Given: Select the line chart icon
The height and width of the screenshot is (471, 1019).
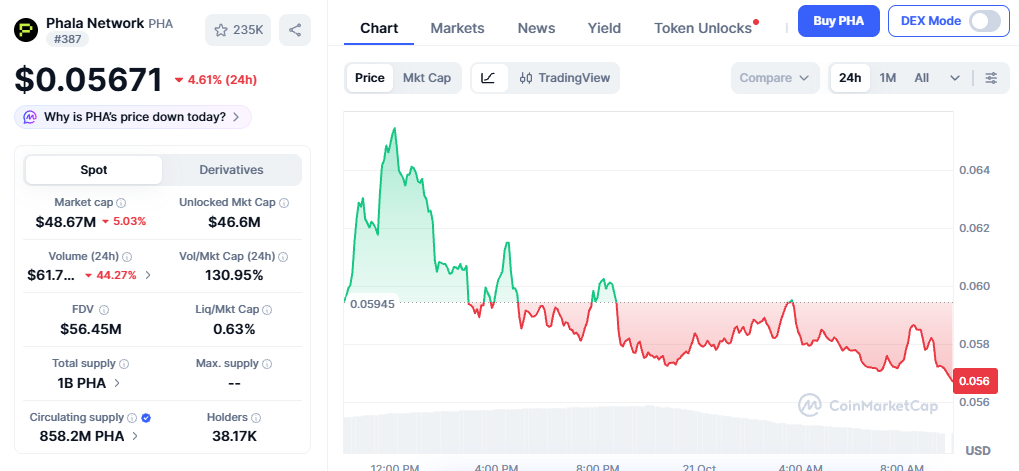Looking at the screenshot, I should (x=489, y=78).
